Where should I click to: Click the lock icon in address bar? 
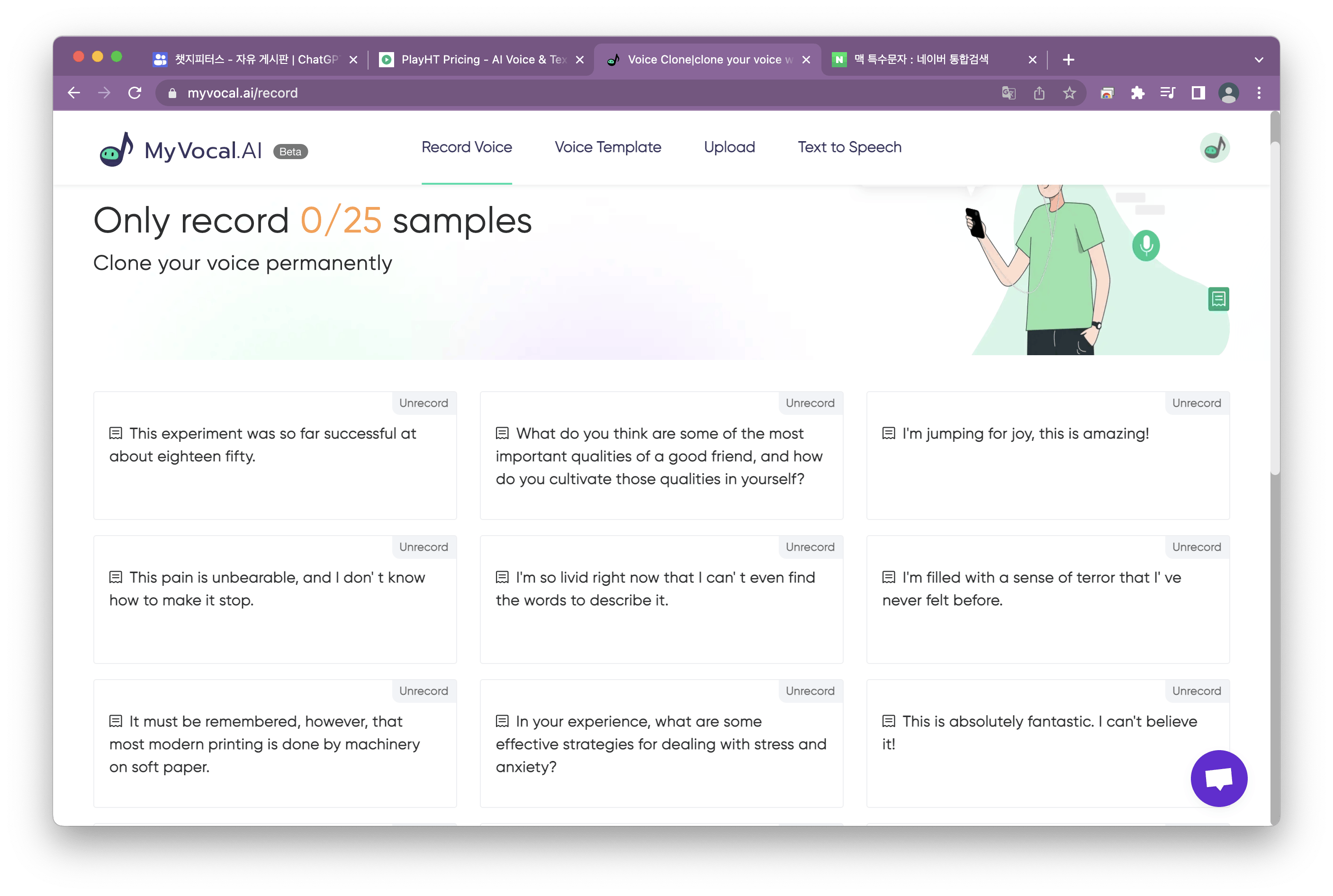172,92
